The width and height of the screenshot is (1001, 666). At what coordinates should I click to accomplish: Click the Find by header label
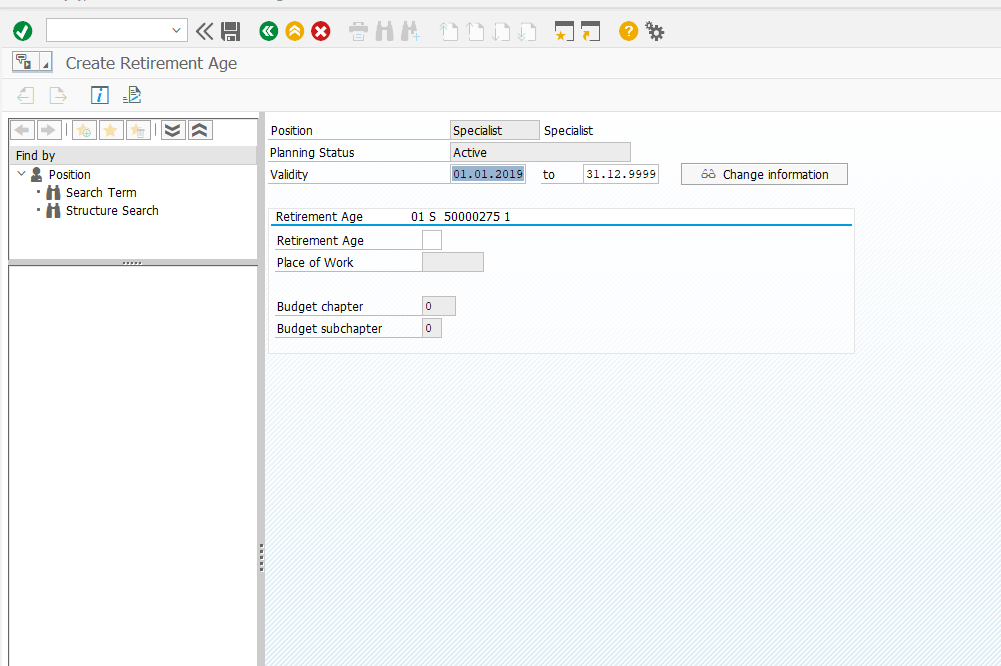36,155
